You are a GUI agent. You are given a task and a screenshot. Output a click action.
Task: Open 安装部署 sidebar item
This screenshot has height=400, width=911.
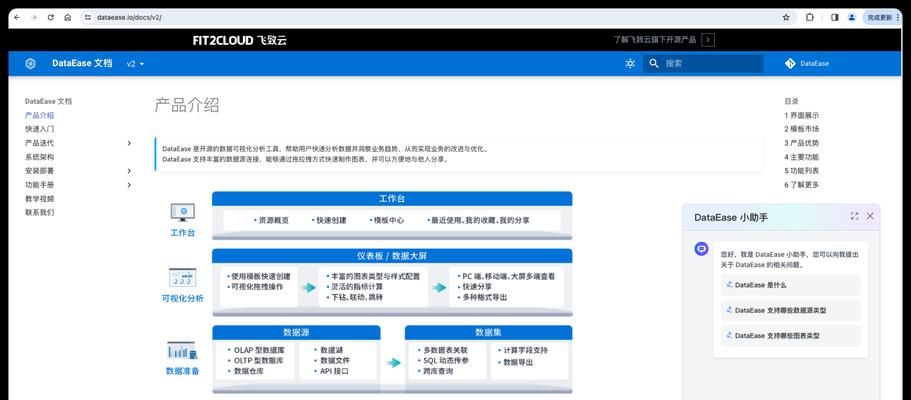(40, 171)
